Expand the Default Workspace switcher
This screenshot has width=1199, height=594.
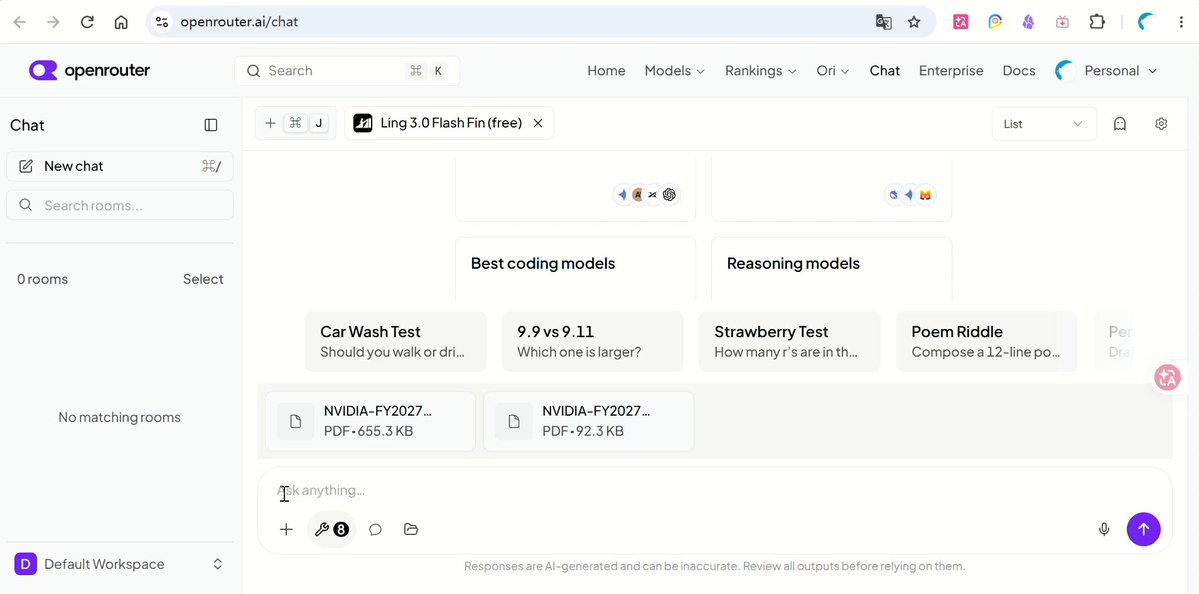(119, 564)
